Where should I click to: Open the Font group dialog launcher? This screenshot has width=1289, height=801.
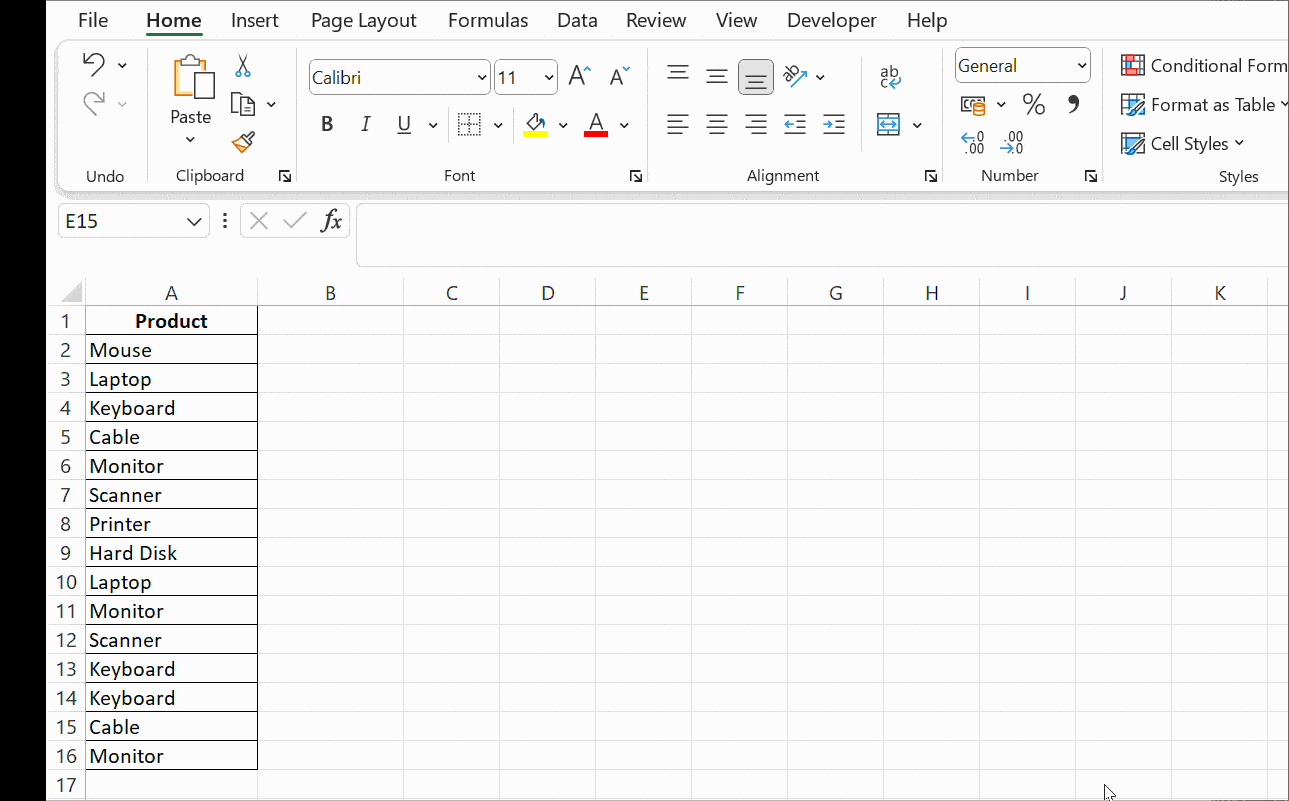[x=636, y=176]
